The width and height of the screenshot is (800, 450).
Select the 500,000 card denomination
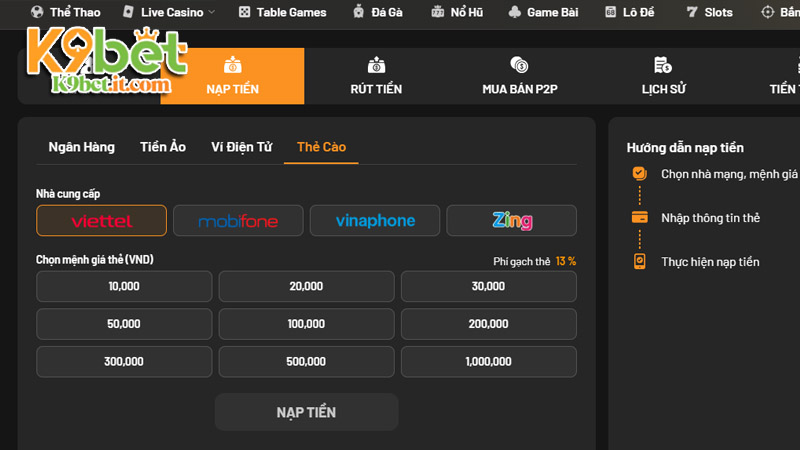tap(306, 362)
